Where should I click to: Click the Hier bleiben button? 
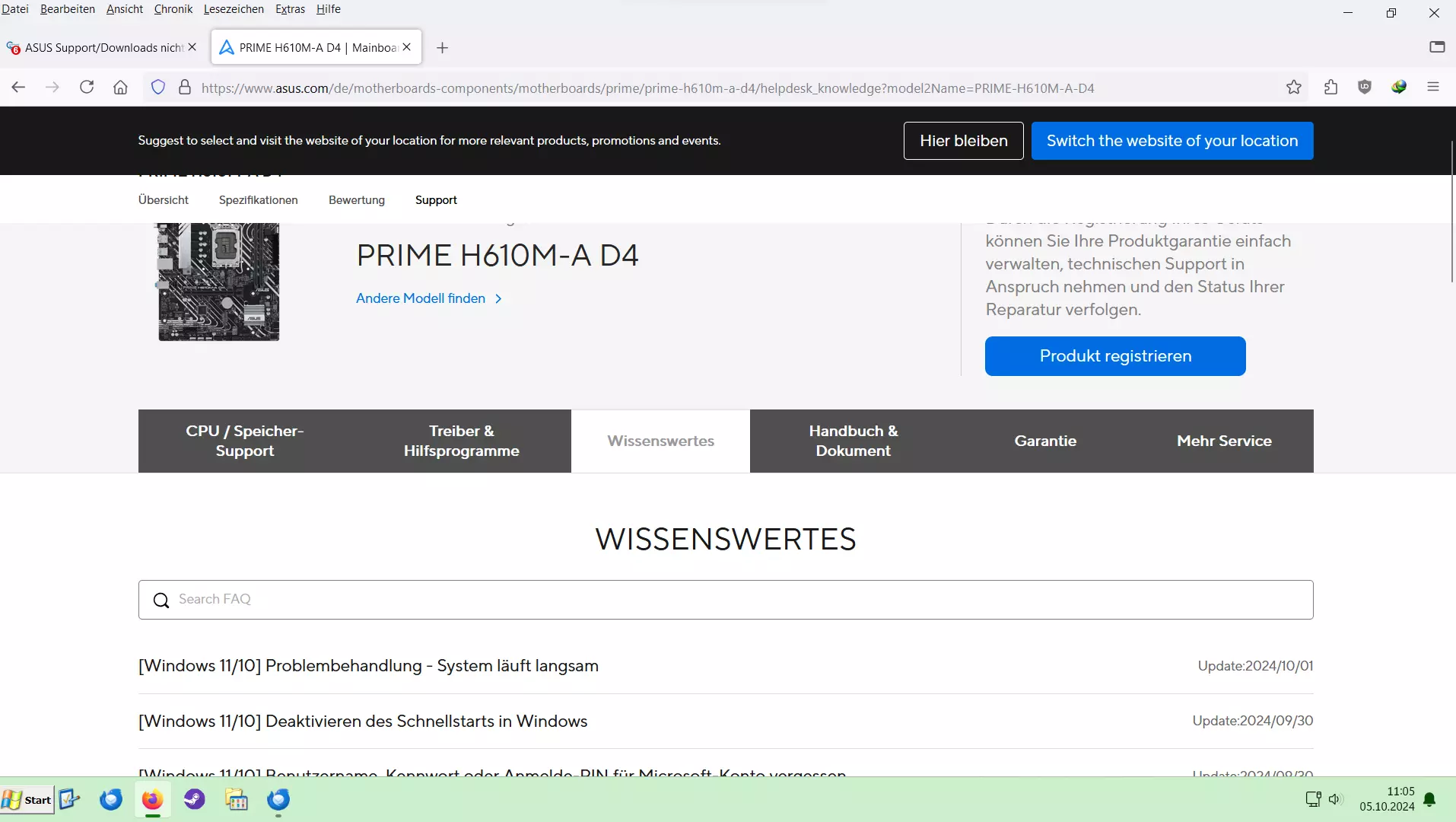coord(964,141)
